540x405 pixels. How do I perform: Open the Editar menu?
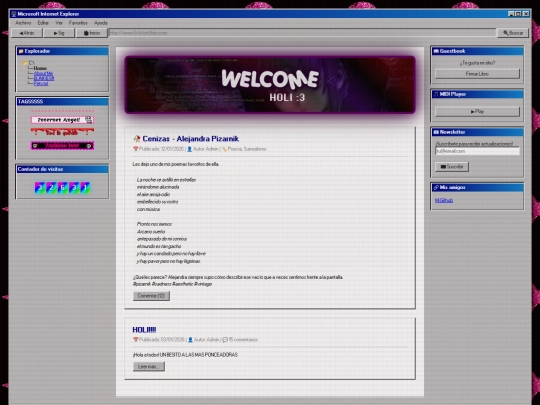click(x=43, y=23)
